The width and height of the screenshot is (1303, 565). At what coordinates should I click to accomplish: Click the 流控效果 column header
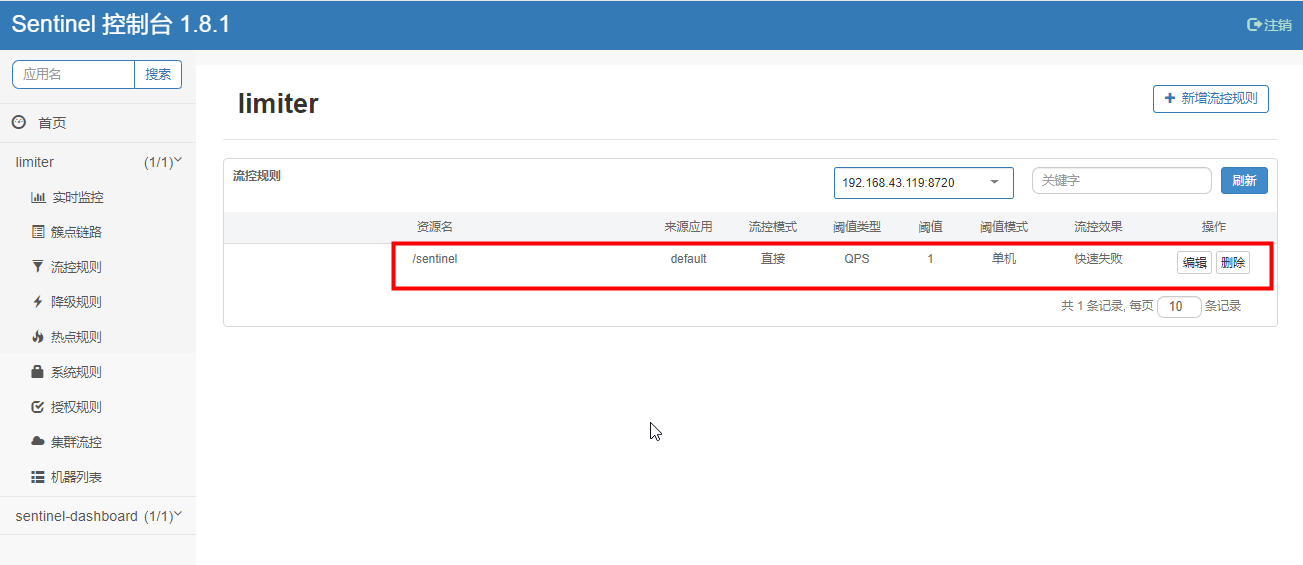coord(1098,227)
